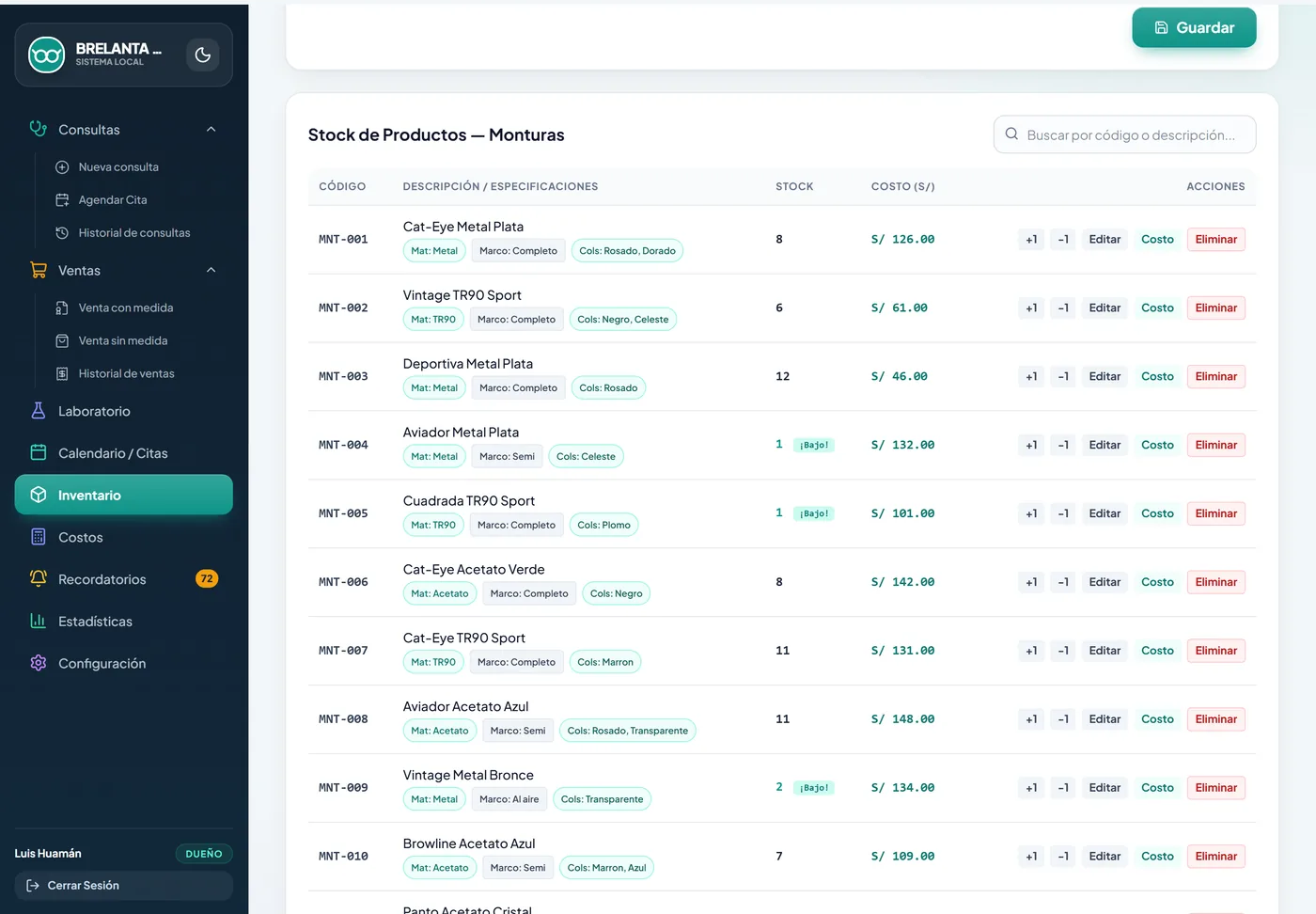This screenshot has width=1316, height=914.
Task: Click the Brelanta glasses logo
Action: (46, 55)
